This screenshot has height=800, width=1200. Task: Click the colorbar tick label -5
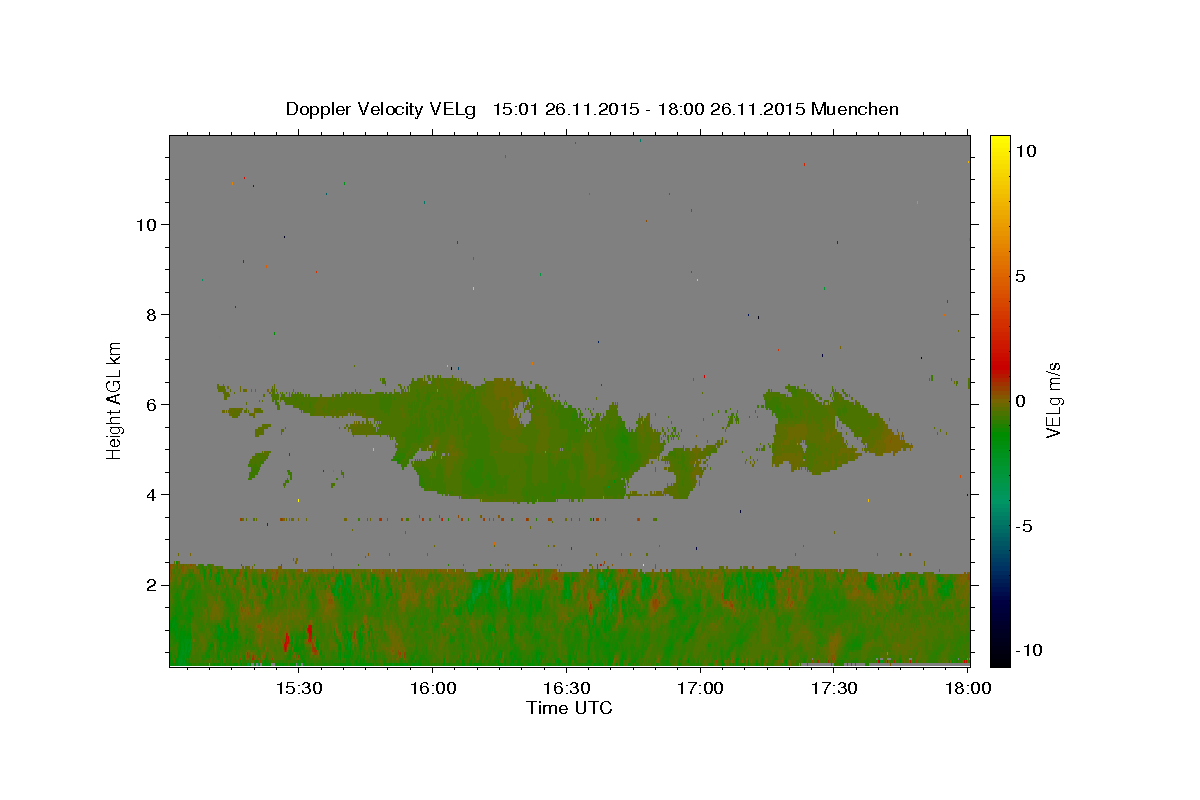[x=1023, y=526]
